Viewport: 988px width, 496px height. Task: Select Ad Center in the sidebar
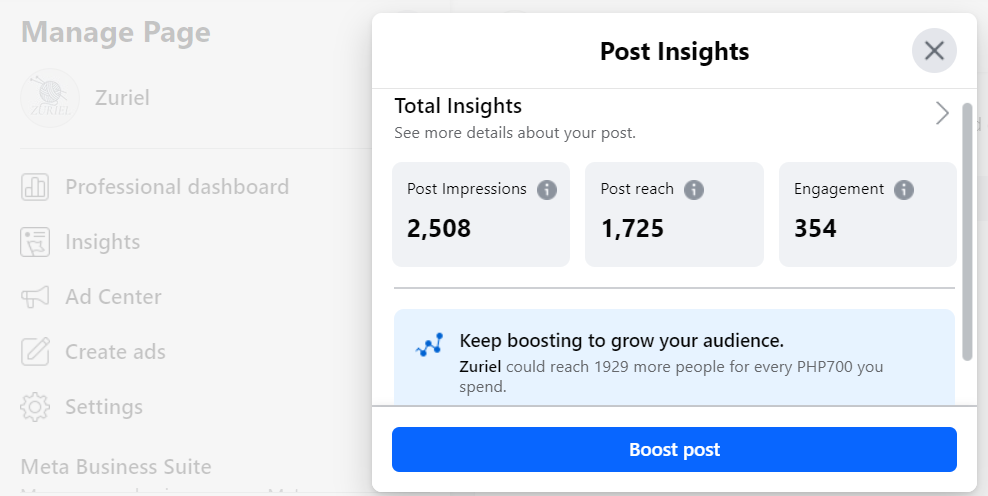(113, 297)
